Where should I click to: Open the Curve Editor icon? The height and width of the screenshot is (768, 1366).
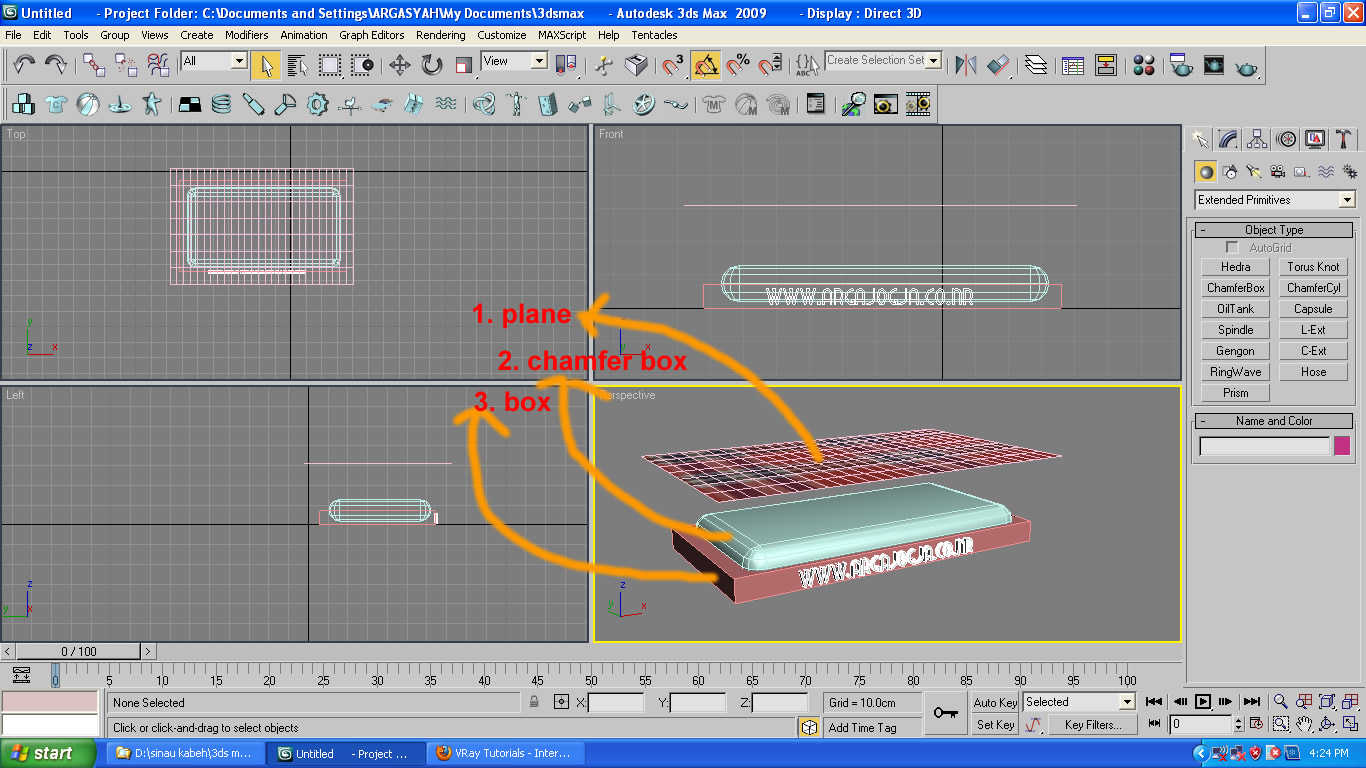(x=1074, y=65)
